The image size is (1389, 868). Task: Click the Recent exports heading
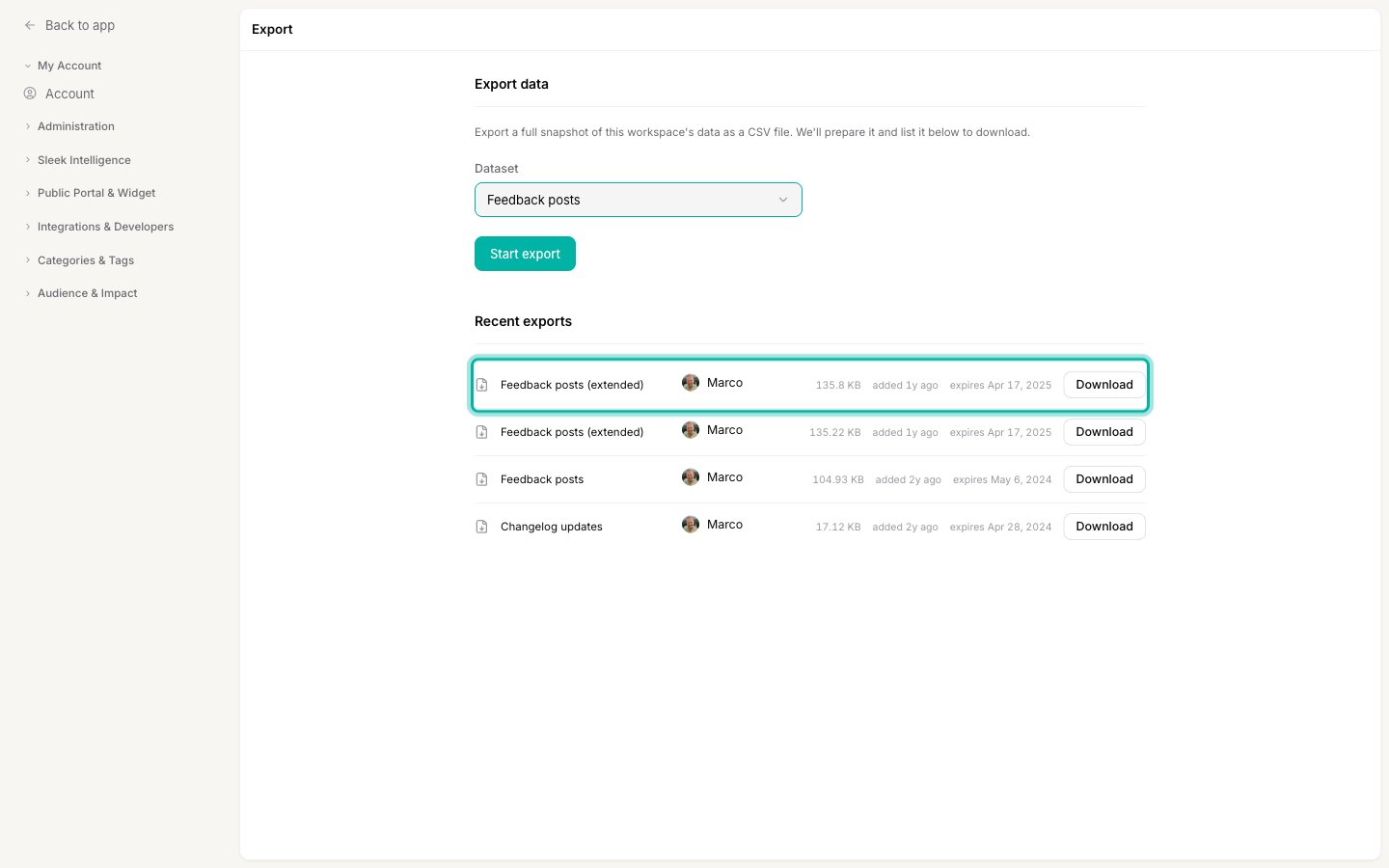(523, 321)
